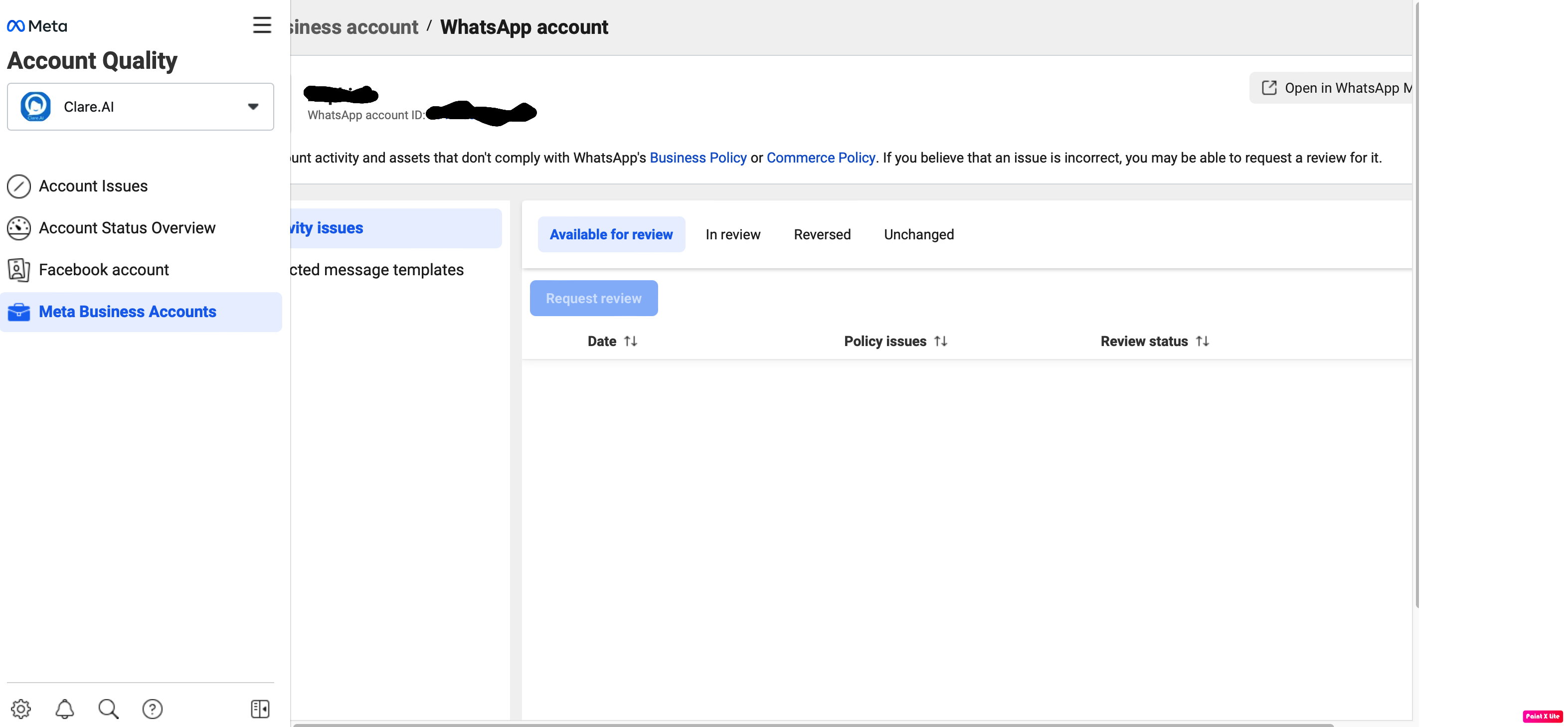Viewport: 1568px width, 727px height.
Task: Select Available for review tab
Action: 611,234
